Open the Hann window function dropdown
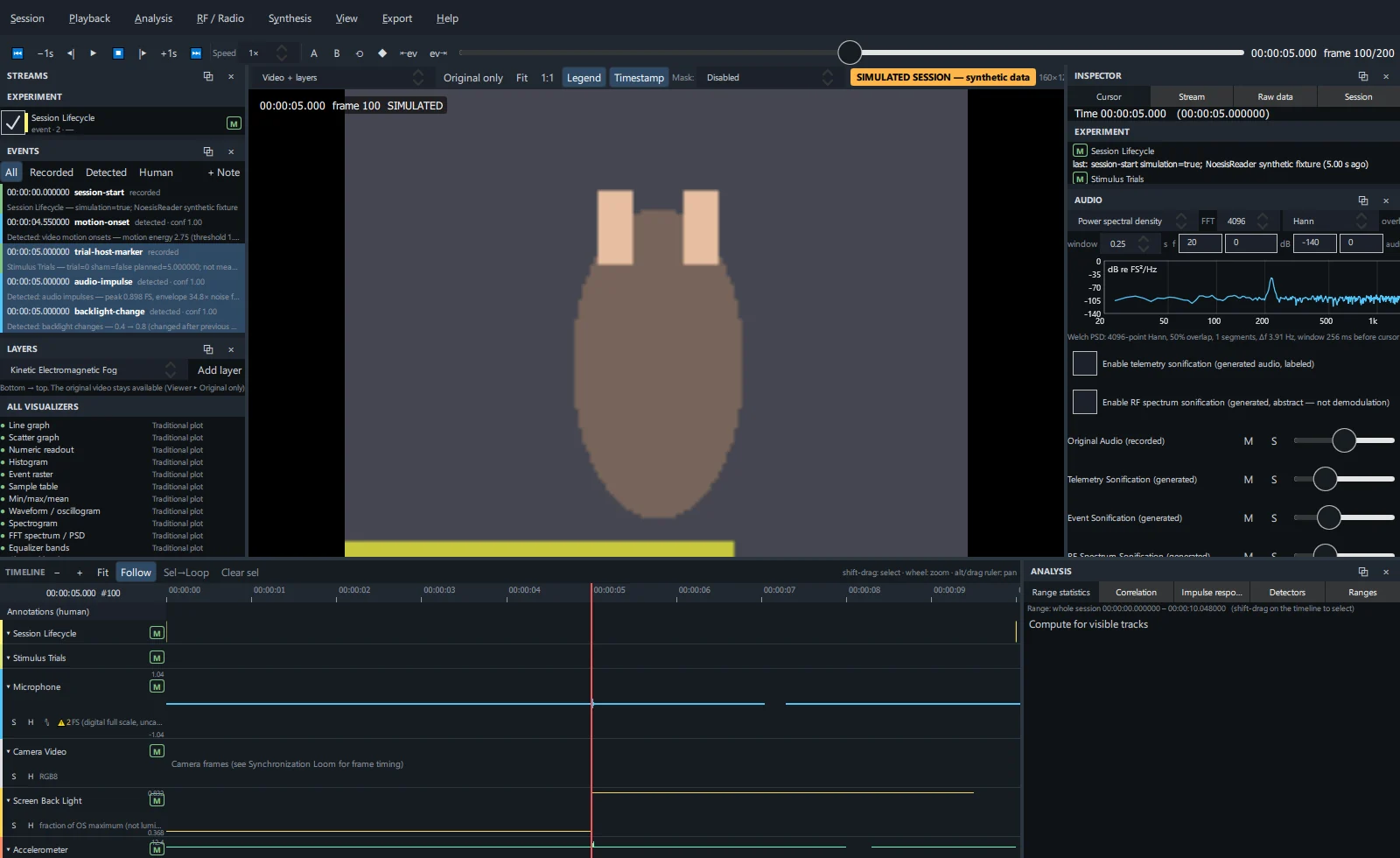Screen dimensions: 1400x858 (1329, 222)
